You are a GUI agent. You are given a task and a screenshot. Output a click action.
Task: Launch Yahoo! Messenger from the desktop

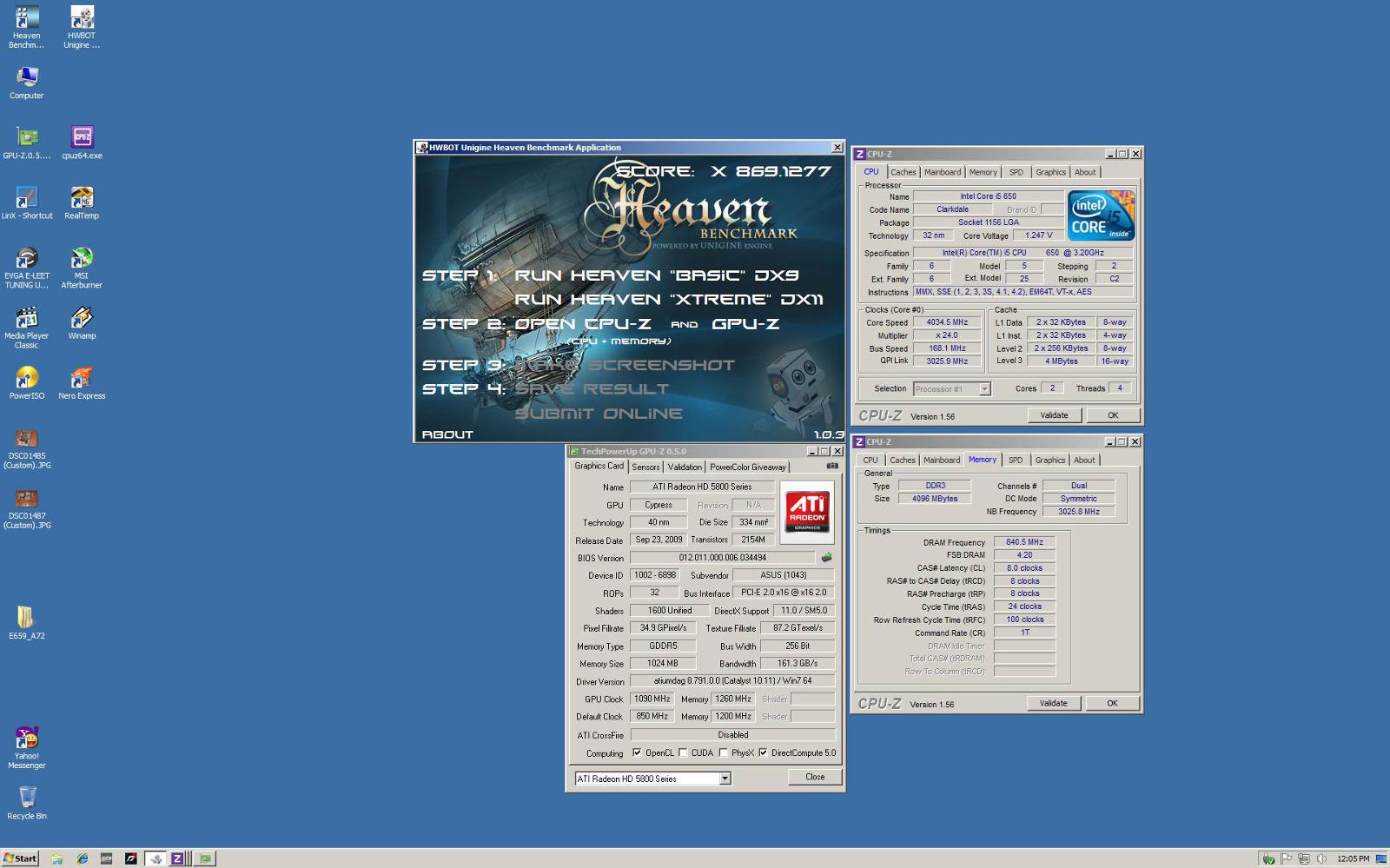click(x=27, y=748)
